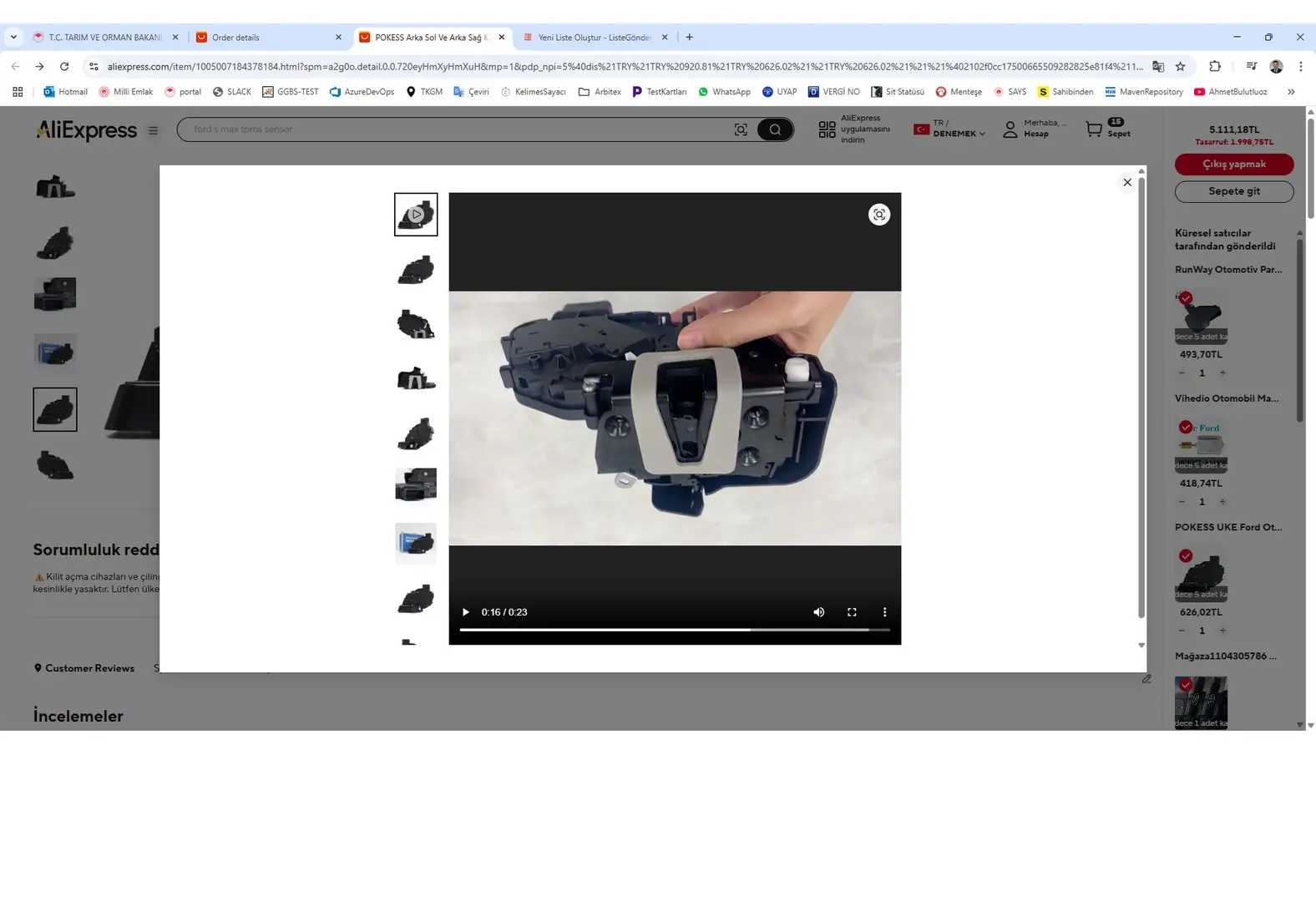Screen dimensions: 1316x902
Task: Click the Sepete git button
Action: (1233, 191)
